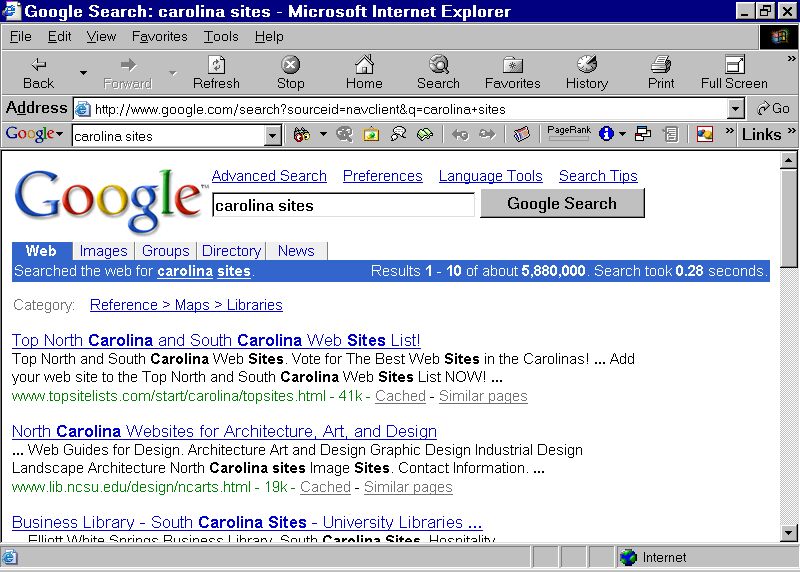Switch to the Directory results tab

(232, 251)
